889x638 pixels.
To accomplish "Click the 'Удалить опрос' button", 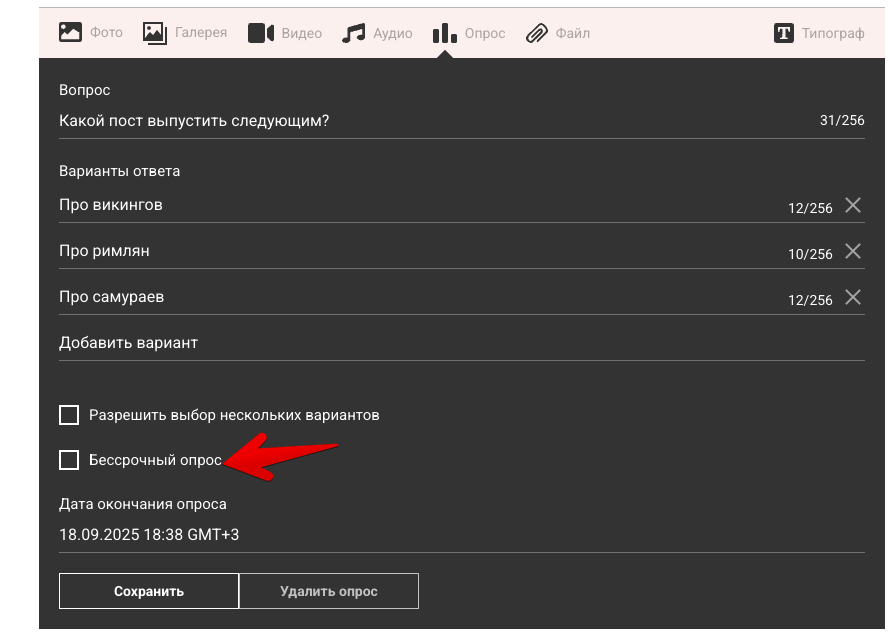I will 329,591.
